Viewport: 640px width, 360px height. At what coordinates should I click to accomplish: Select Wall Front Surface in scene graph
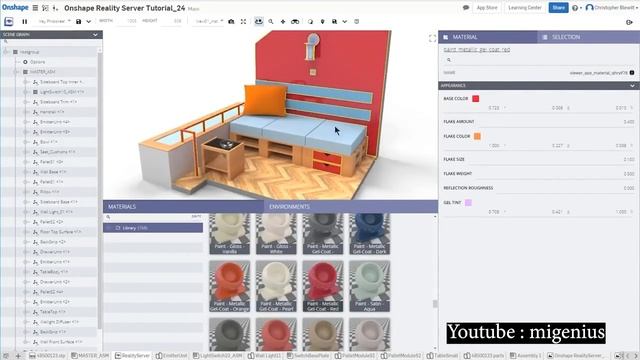pos(61,342)
